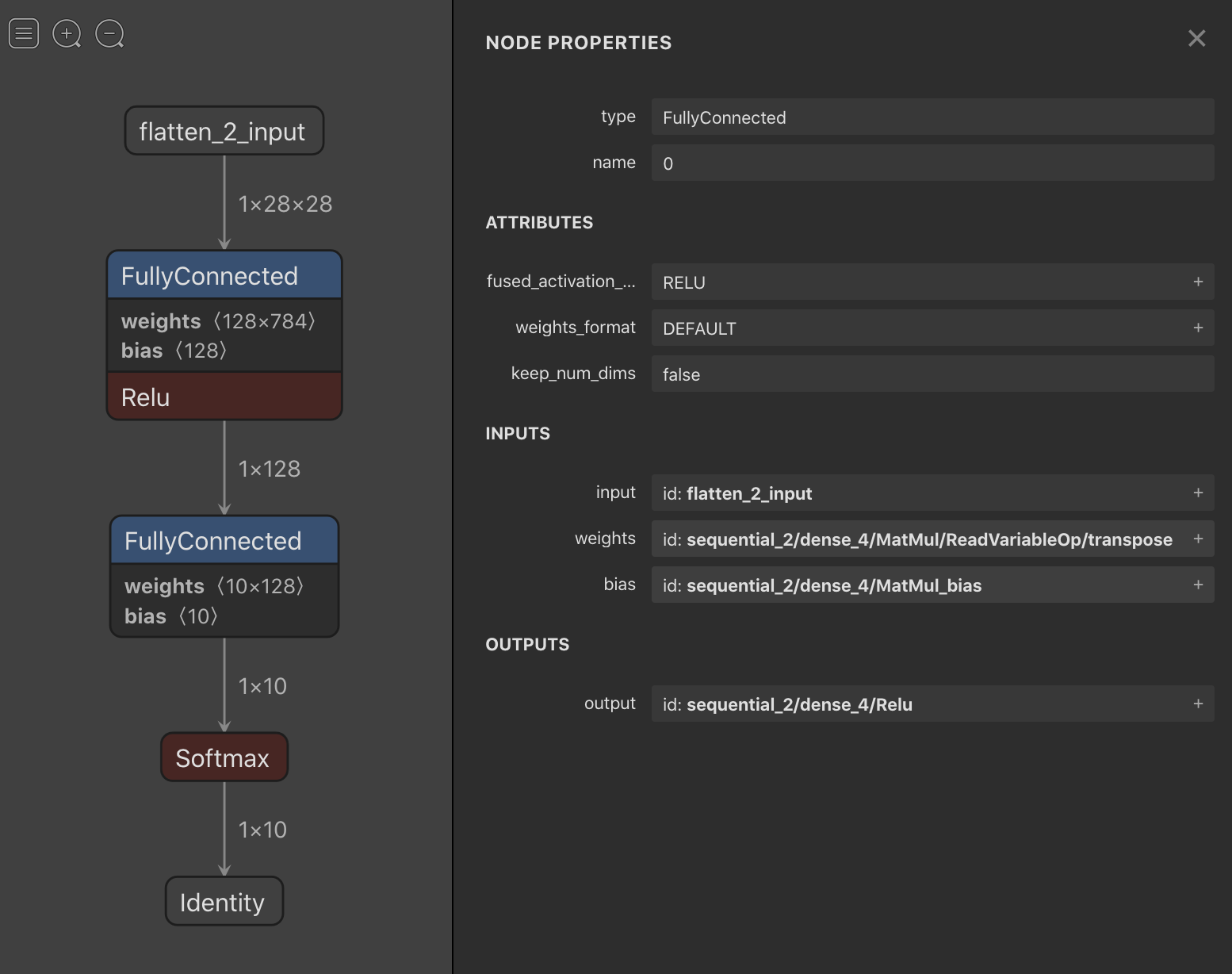Select the Identity output node
The height and width of the screenshot is (974, 1232).
(x=224, y=902)
